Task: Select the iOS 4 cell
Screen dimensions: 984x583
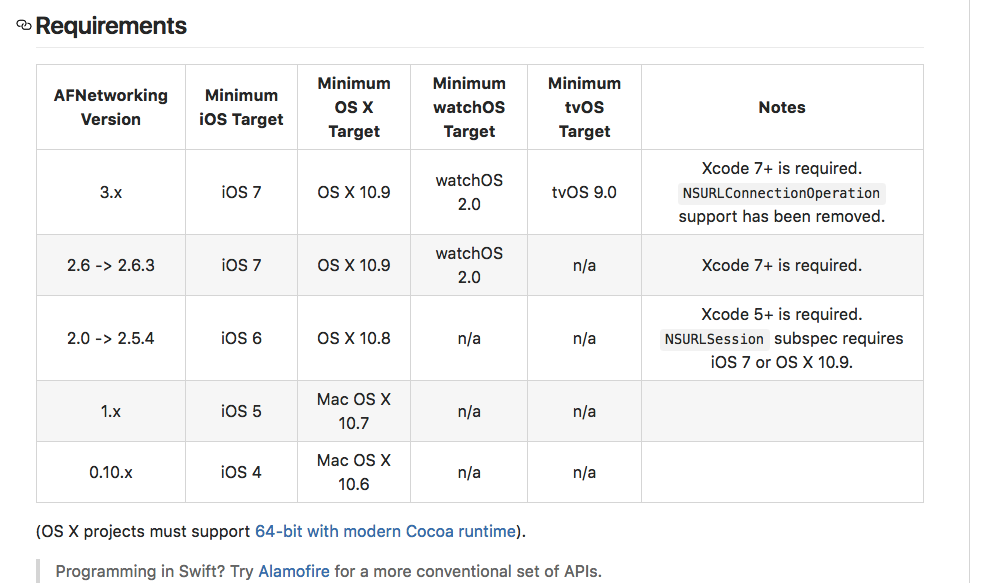Action: pos(241,472)
